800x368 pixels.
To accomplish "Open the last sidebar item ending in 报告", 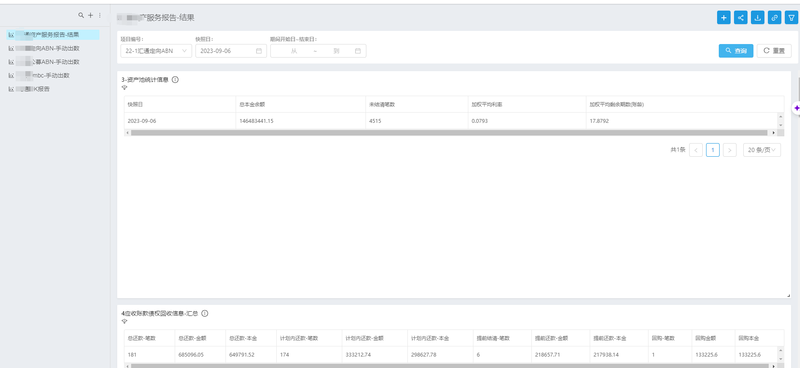I will (53, 89).
